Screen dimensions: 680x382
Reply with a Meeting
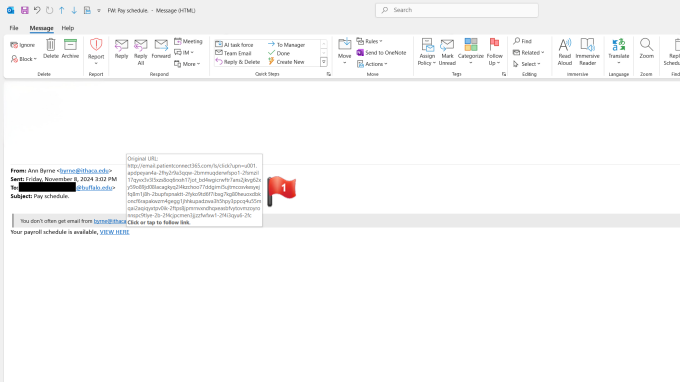pyautogui.click(x=188, y=41)
